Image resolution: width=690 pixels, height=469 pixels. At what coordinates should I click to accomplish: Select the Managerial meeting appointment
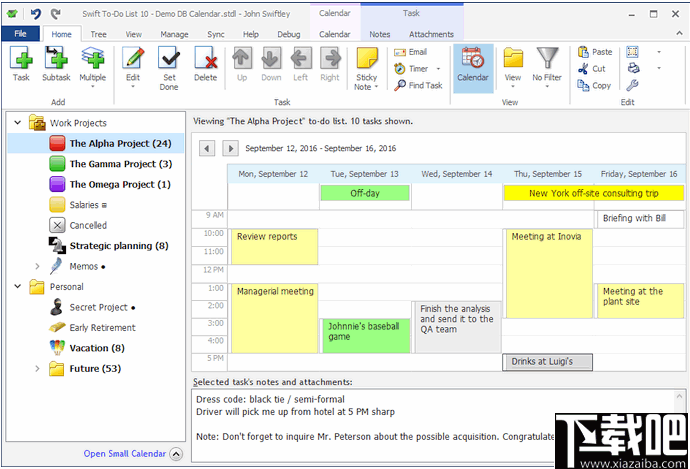275,318
